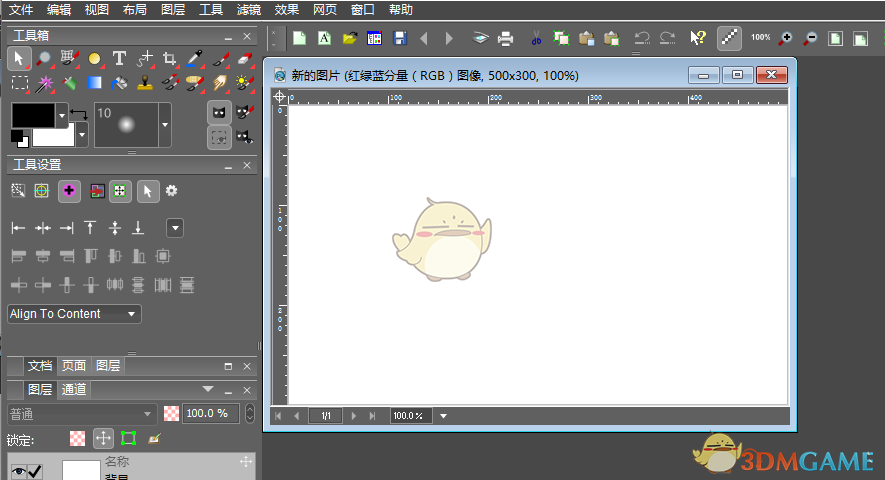Toggle the lock position move icon
The height and width of the screenshot is (480, 885).
pyautogui.click(x=103, y=438)
